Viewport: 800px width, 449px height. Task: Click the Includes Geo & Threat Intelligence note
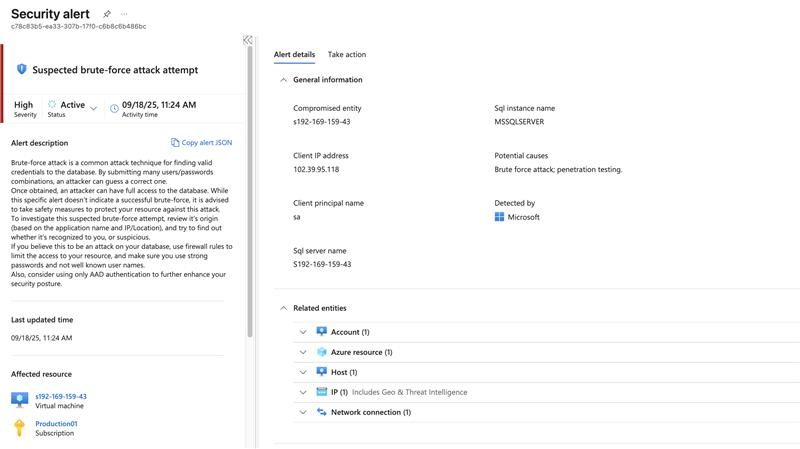pyautogui.click(x=410, y=392)
